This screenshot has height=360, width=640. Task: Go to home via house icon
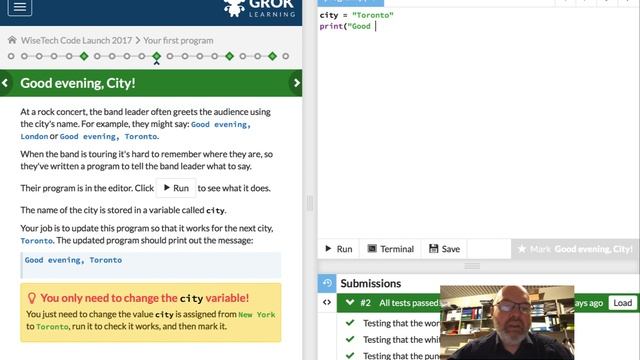pos(12,40)
